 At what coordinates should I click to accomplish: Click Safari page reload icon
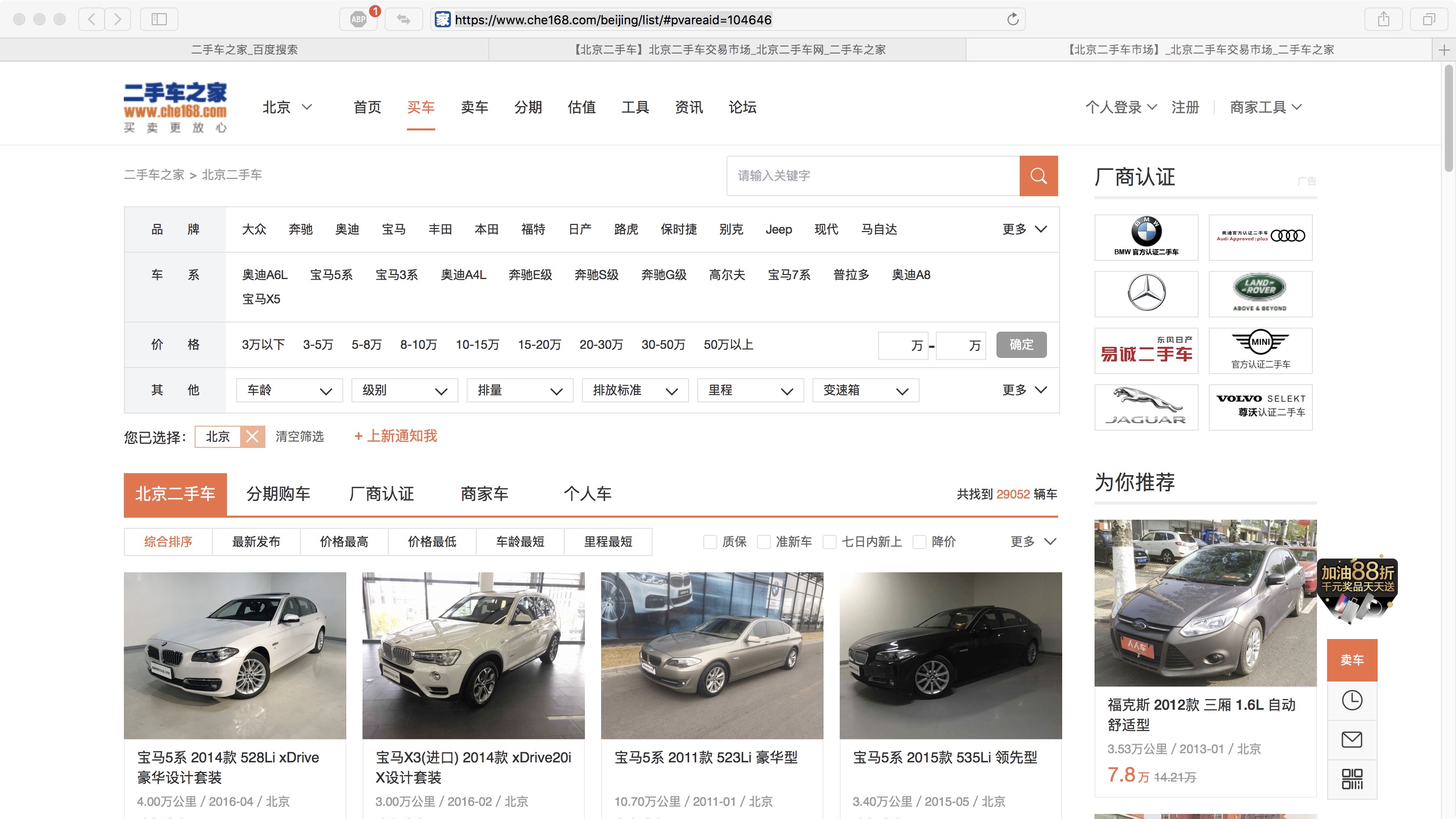pos(1012,19)
